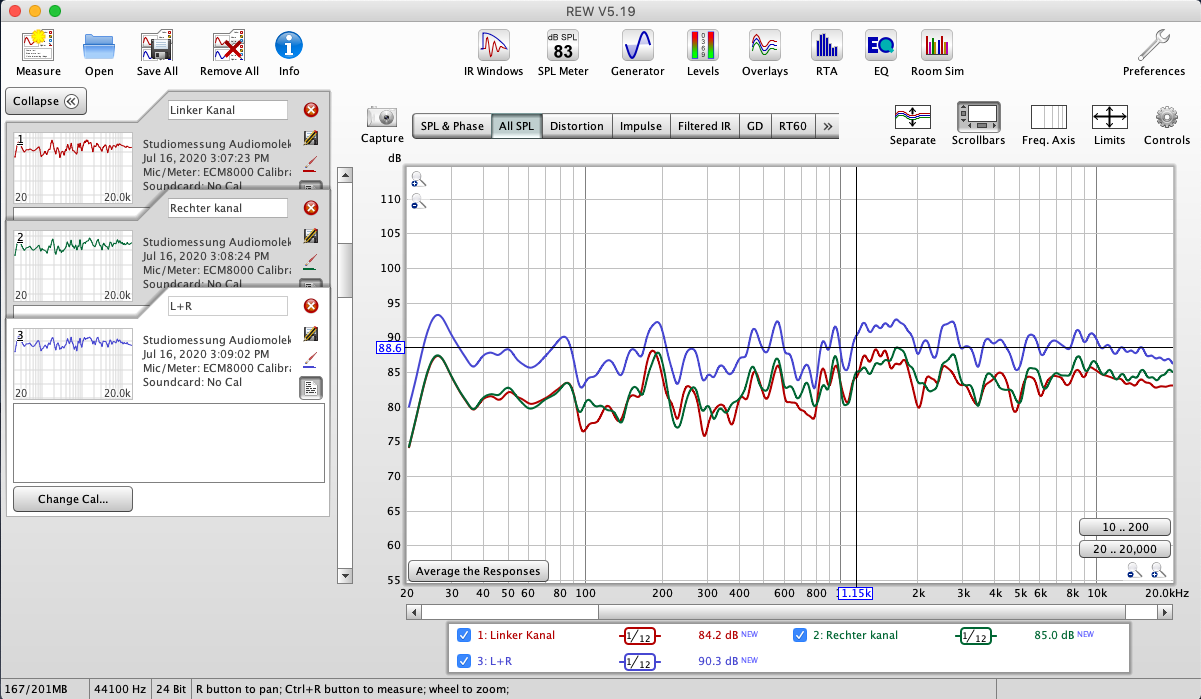Switch to the RT60 tab
Image resolution: width=1201 pixels, height=699 pixels.
pyautogui.click(x=793, y=126)
